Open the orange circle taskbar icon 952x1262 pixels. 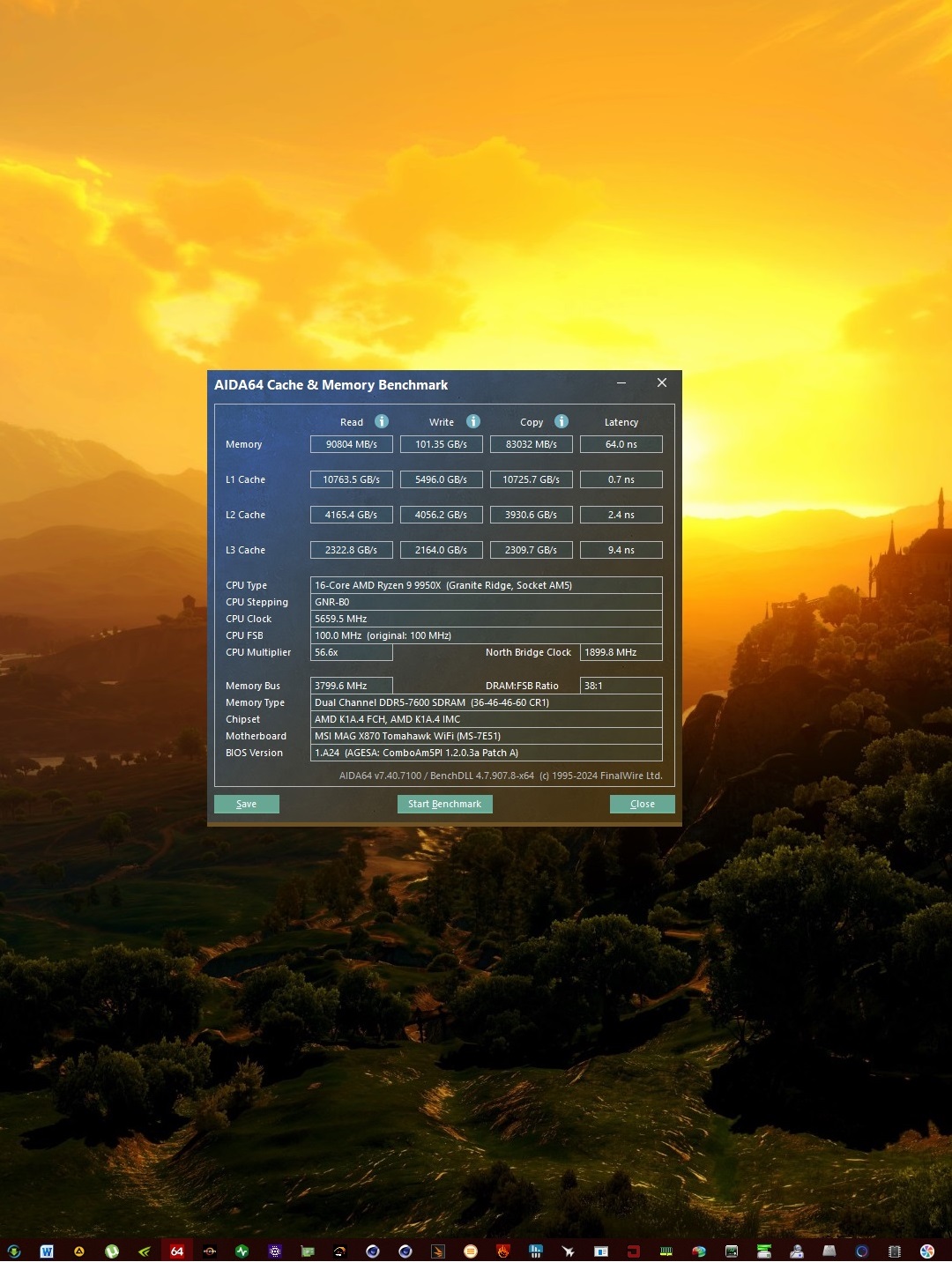(x=471, y=1251)
